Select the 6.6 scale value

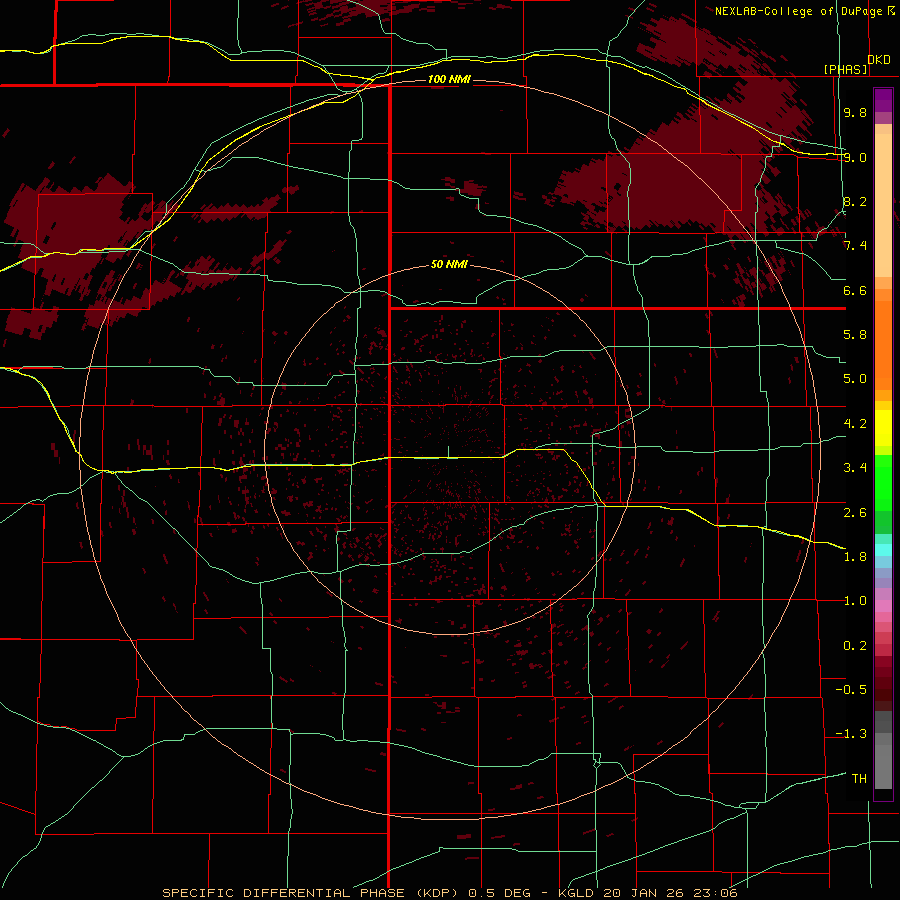pos(855,290)
